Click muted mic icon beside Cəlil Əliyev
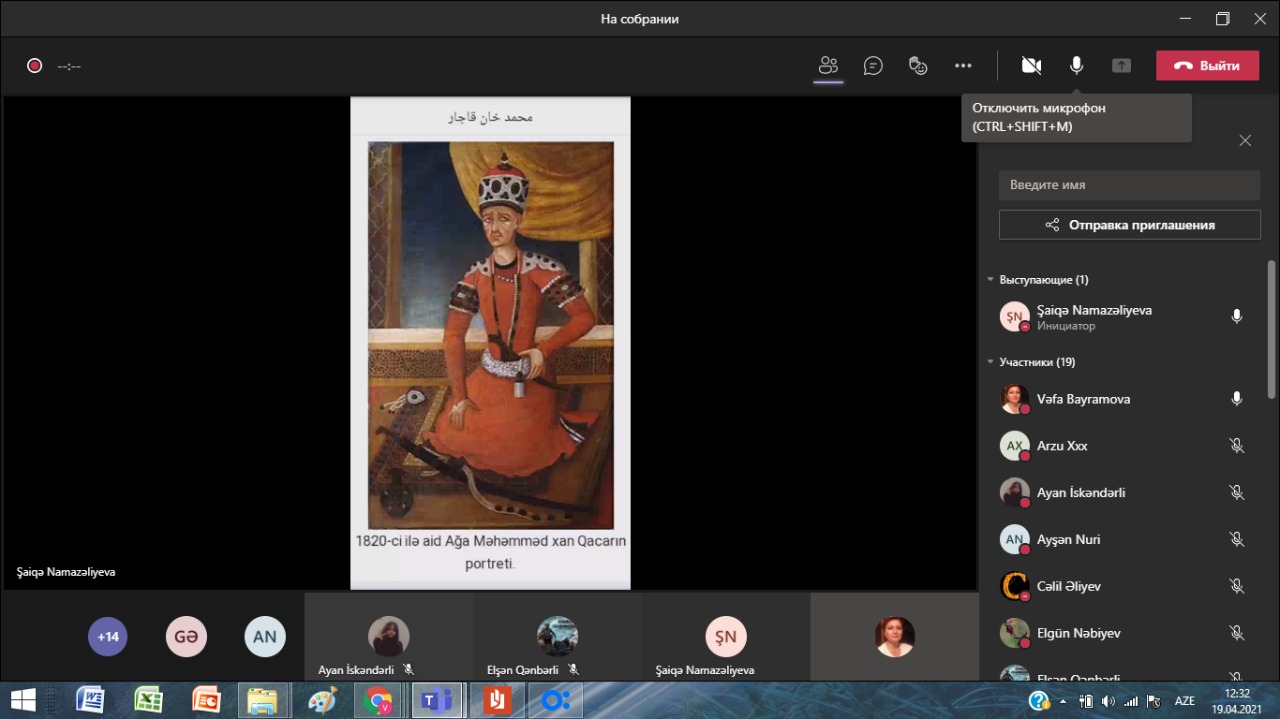This screenshot has height=719, width=1280. (x=1236, y=586)
